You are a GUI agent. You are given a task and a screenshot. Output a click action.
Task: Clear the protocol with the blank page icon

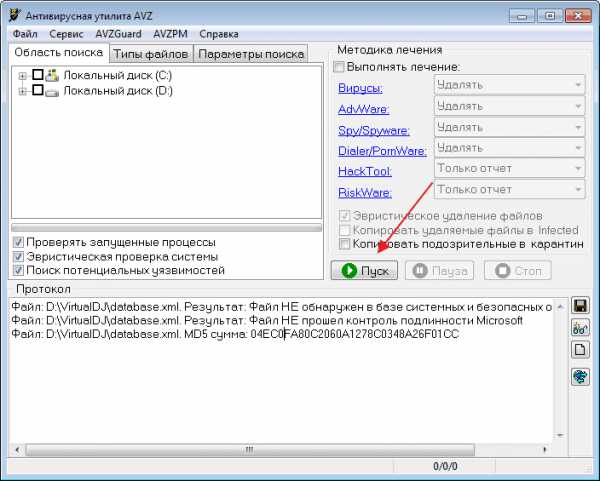tap(579, 349)
